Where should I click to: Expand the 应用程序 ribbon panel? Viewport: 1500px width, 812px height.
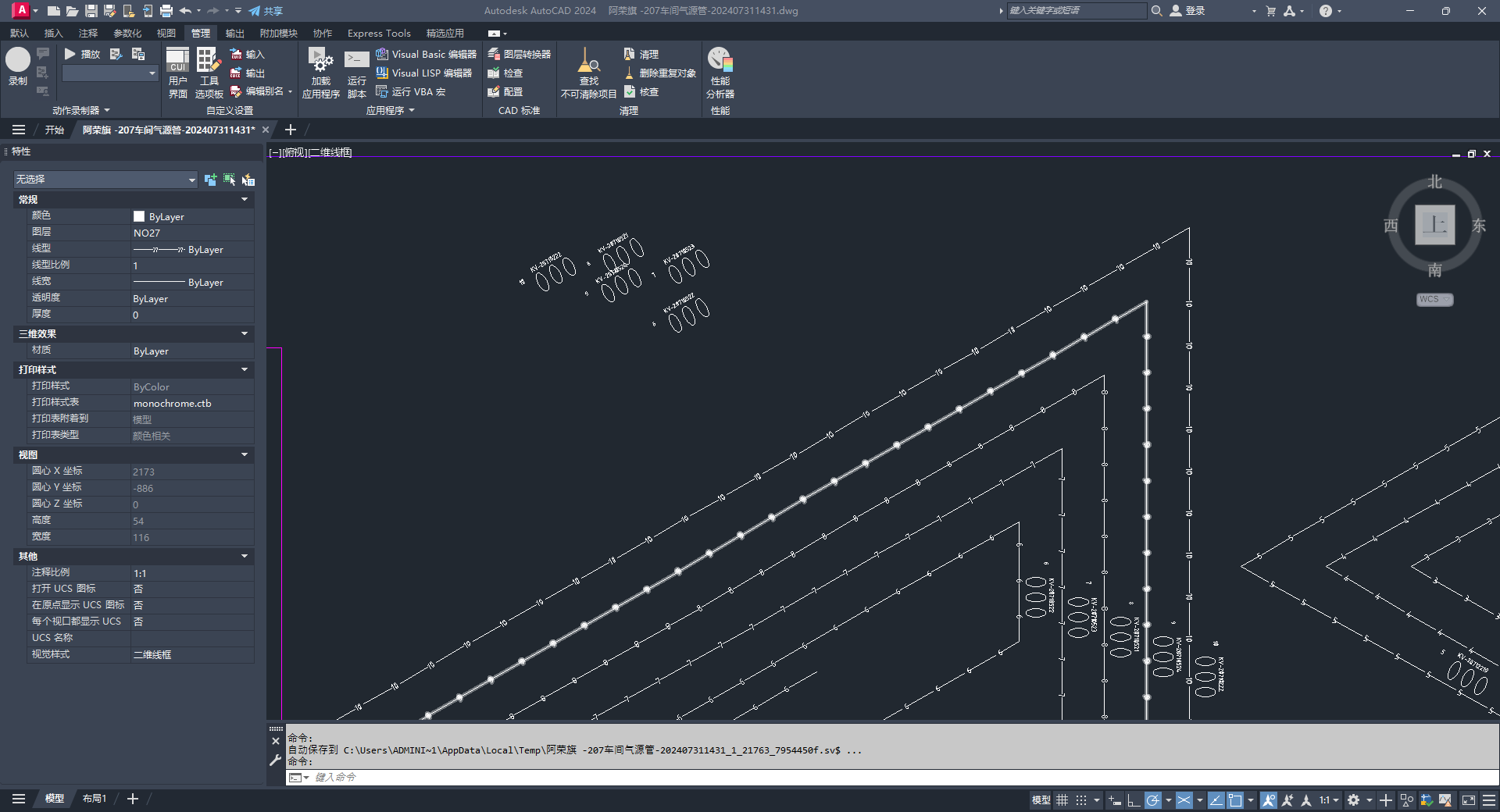[x=390, y=111]
